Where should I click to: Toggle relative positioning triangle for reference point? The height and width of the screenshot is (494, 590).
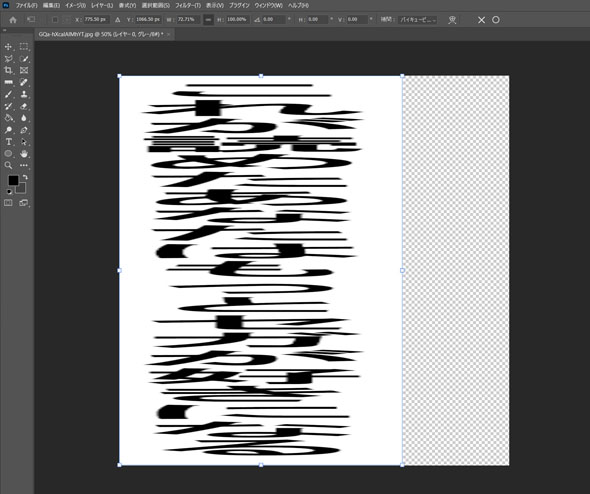pos(117,20)
